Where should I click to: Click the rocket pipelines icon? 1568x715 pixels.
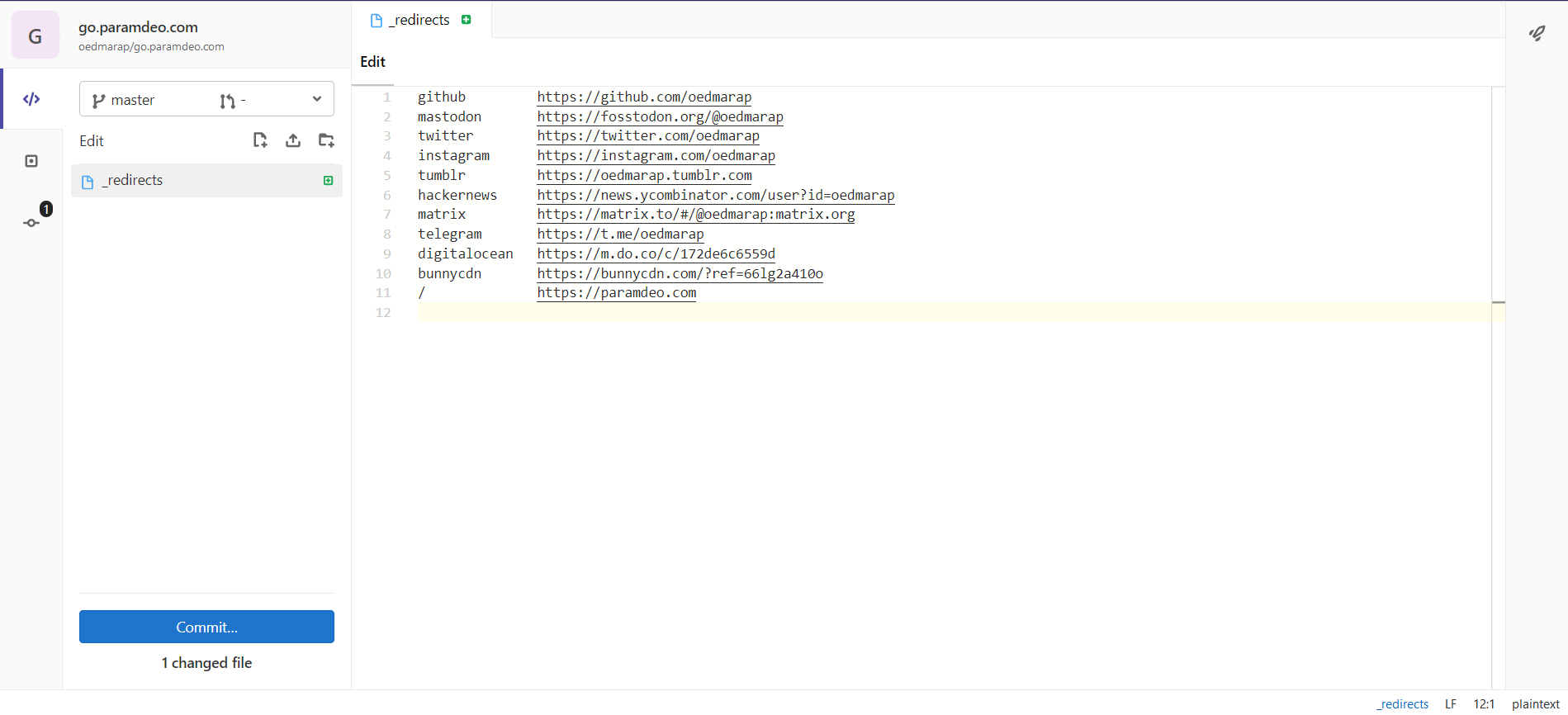point(1537,33)
